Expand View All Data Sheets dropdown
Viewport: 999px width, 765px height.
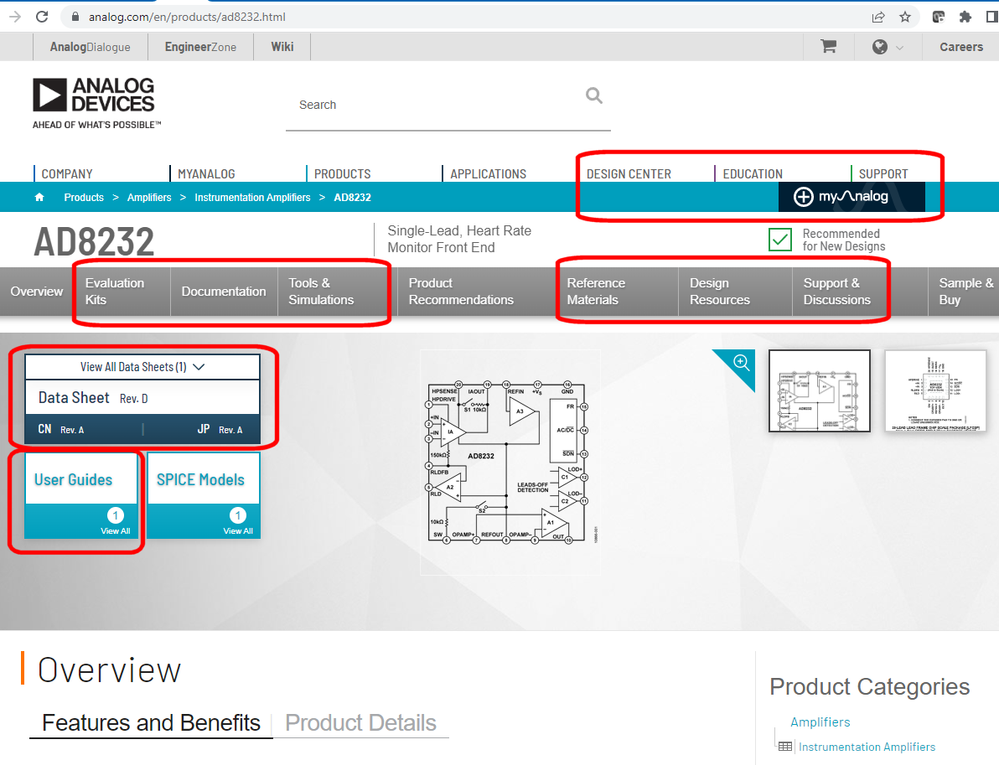pos(143,367)
